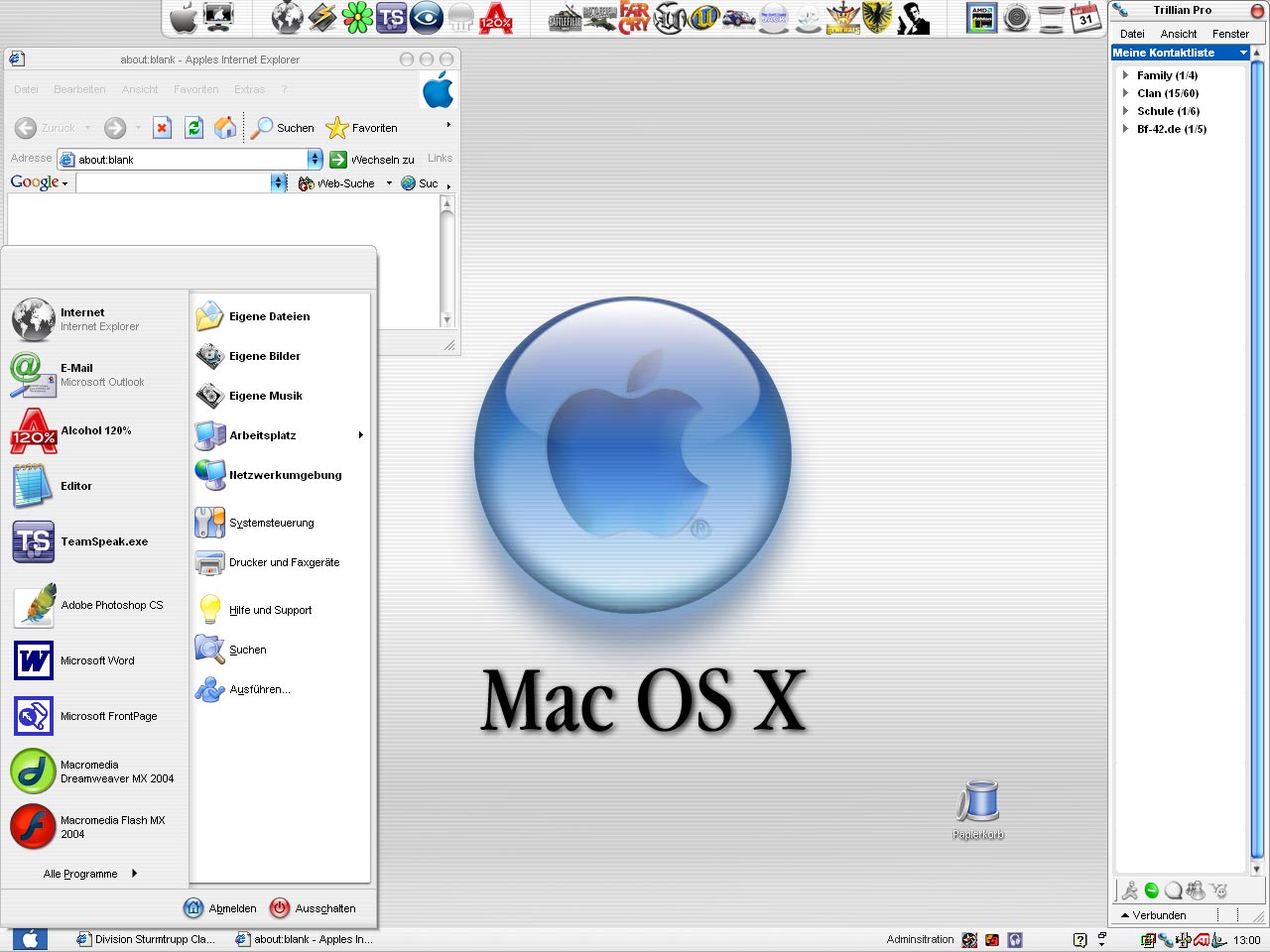Open the Meine Kontaktliste dropdown
Image resolution: width=1270 pixels, height=952 pixels.
(x=1243, y=53)
